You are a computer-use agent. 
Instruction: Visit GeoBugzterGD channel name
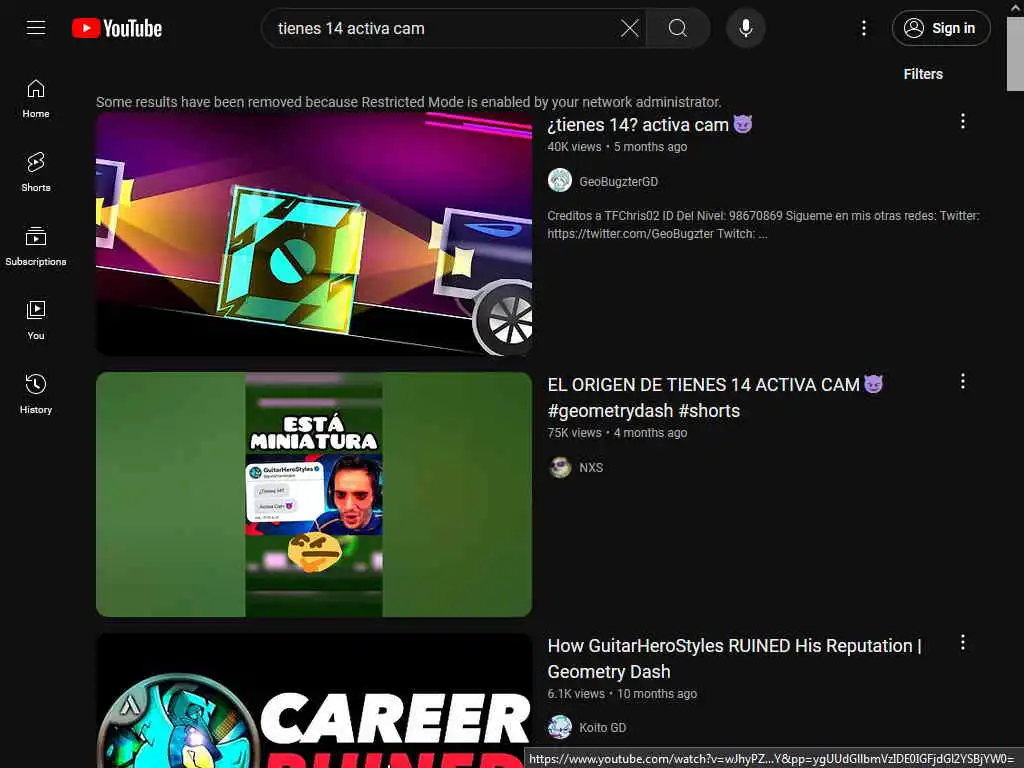pos(618,182)
